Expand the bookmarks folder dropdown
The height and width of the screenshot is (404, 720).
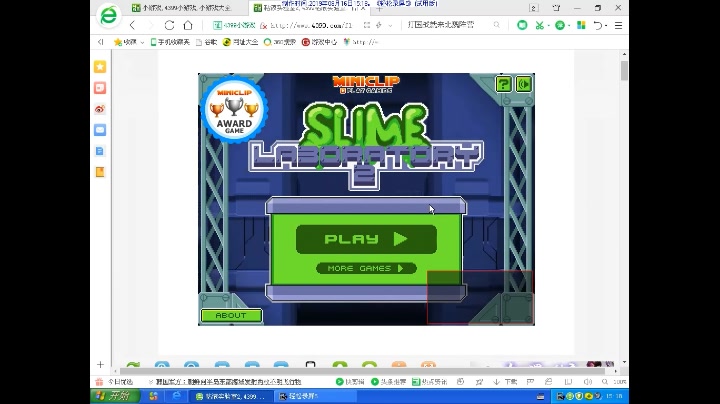(141, 42)
